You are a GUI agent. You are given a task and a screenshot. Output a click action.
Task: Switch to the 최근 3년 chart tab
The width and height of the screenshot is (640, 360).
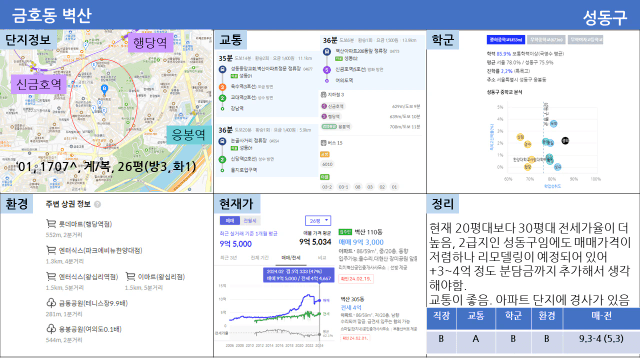pyautogui.click(x=228, y=258)
